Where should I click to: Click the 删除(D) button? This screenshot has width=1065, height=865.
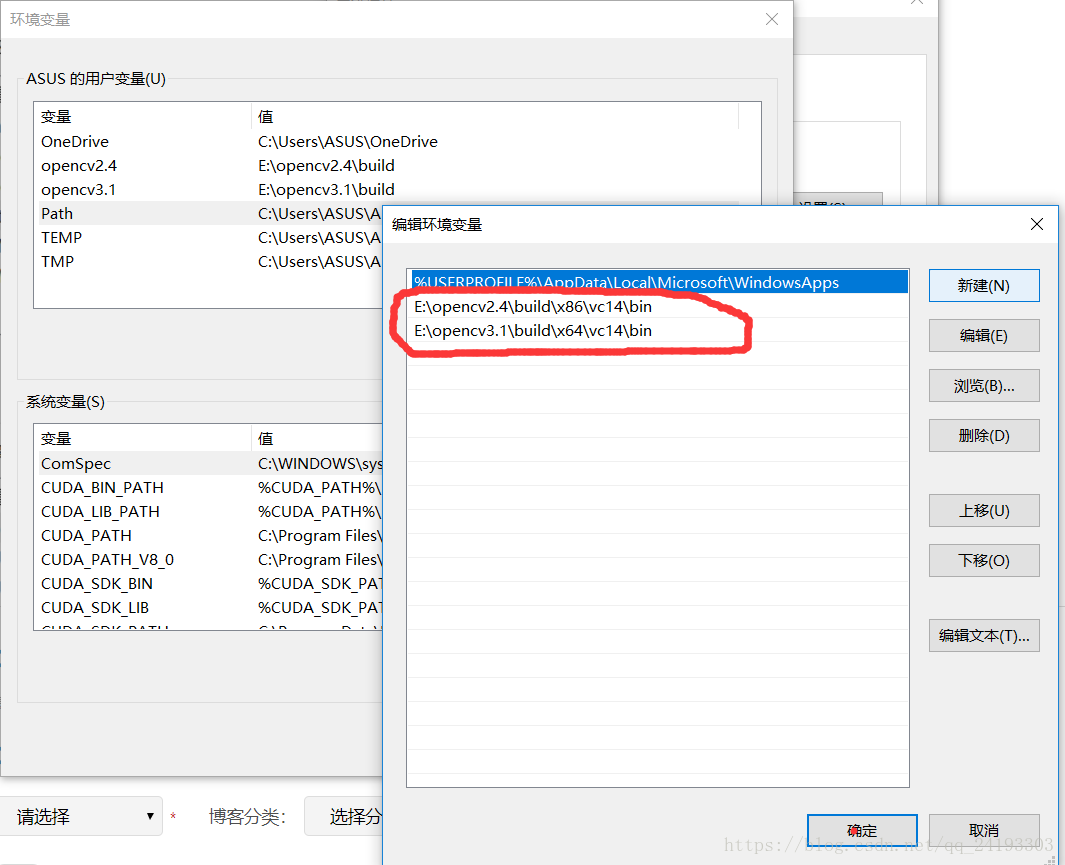point(983,435)
